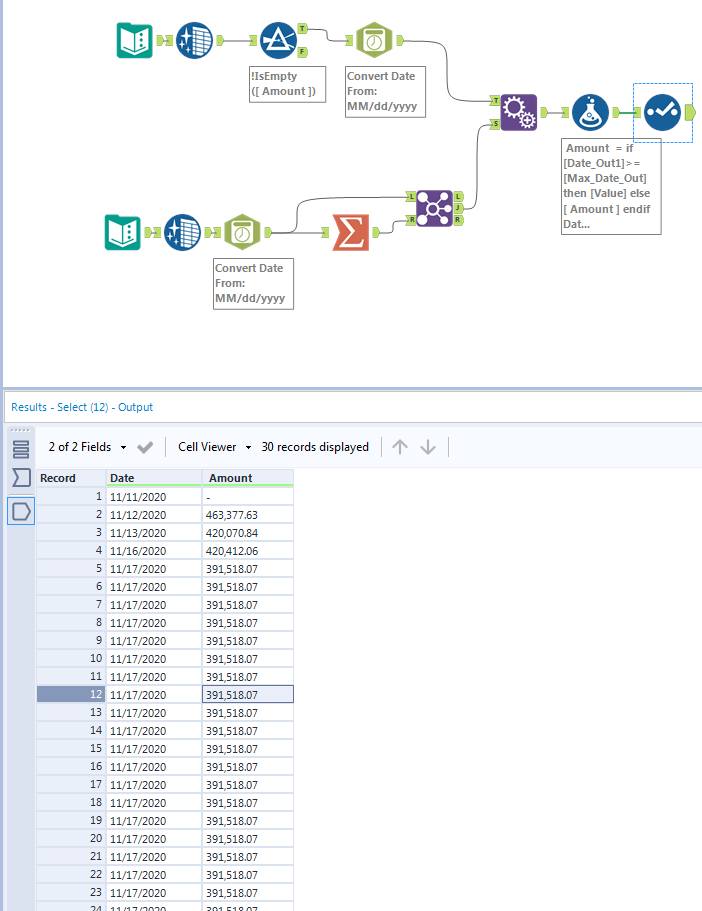Click the top Convert Date From annotation
The image size is (702, 911).
(x=385, y=92)
